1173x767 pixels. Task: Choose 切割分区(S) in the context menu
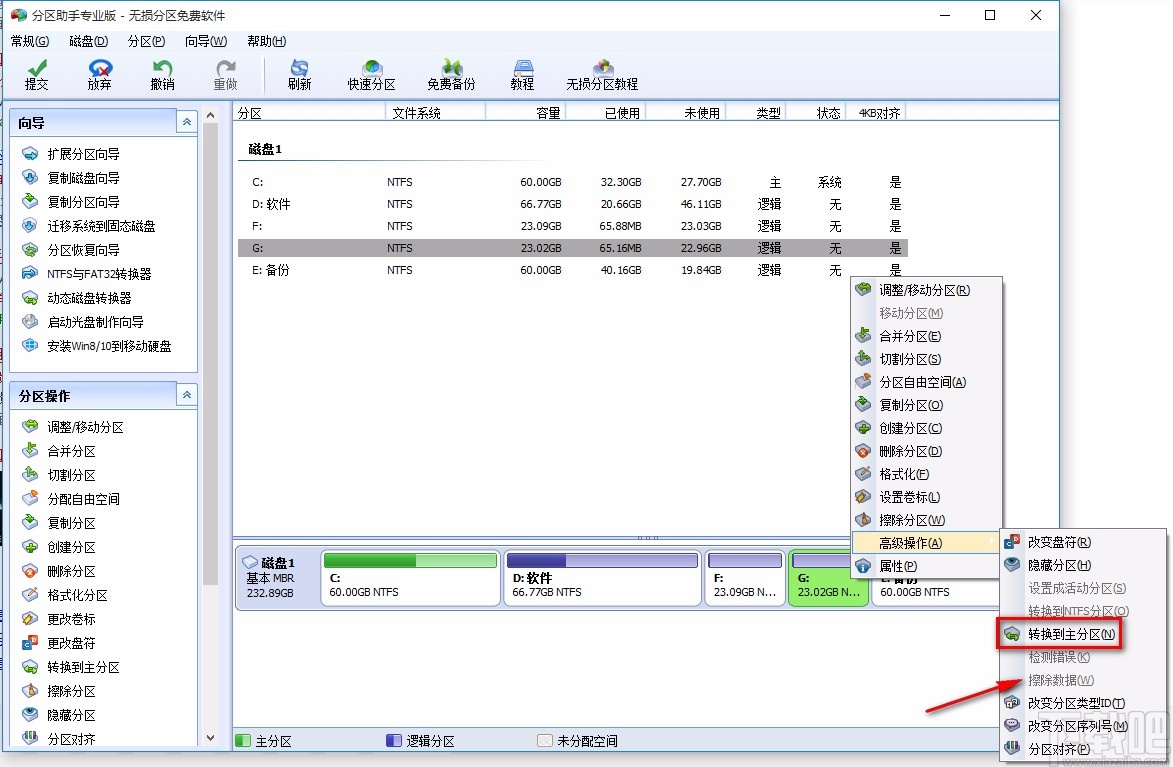(x=926, y=359)
